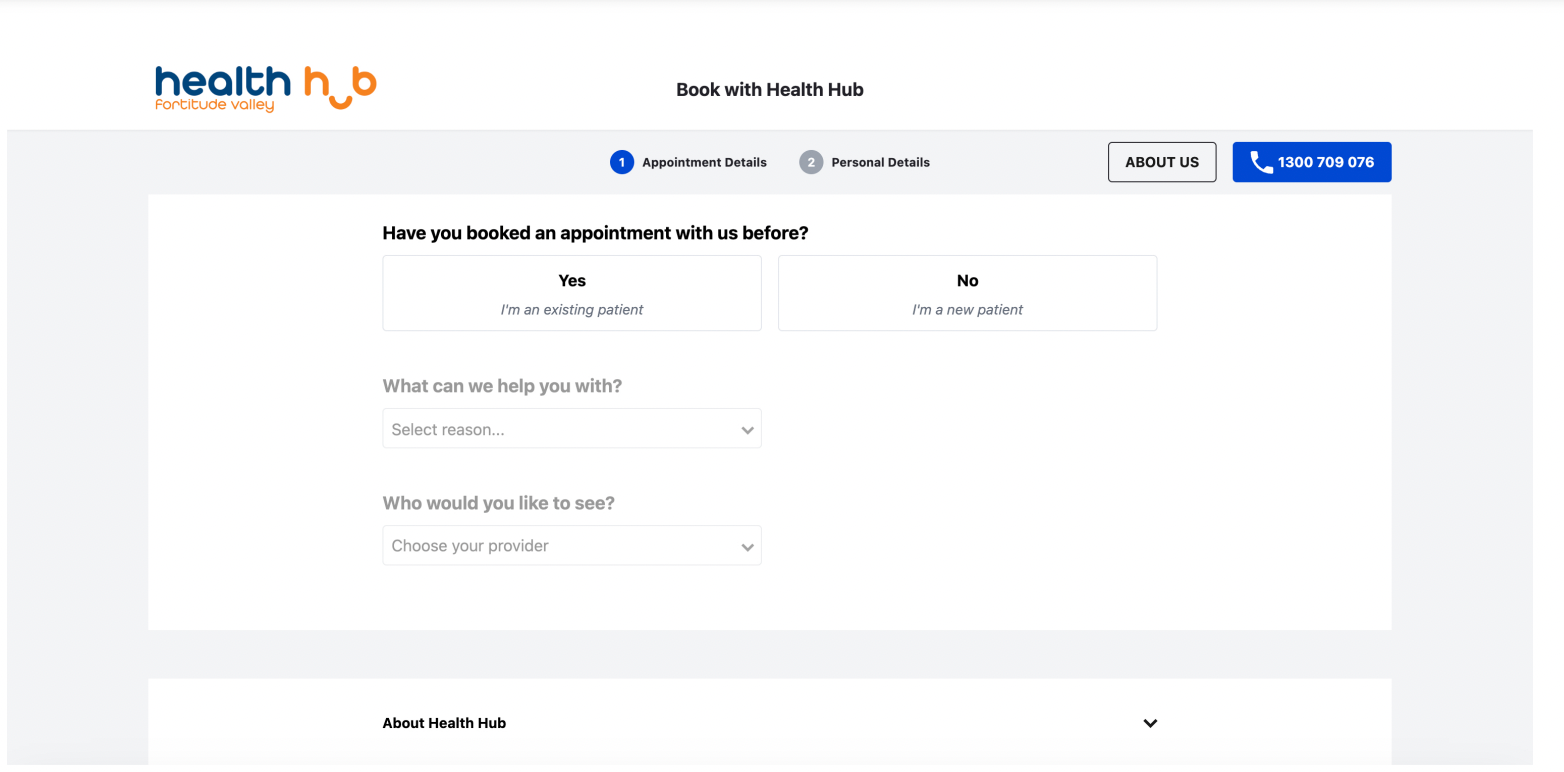Viewport: 1564px width, 772px height.
Task: Select No, I'm a new patient
Action: coord(967,293)
